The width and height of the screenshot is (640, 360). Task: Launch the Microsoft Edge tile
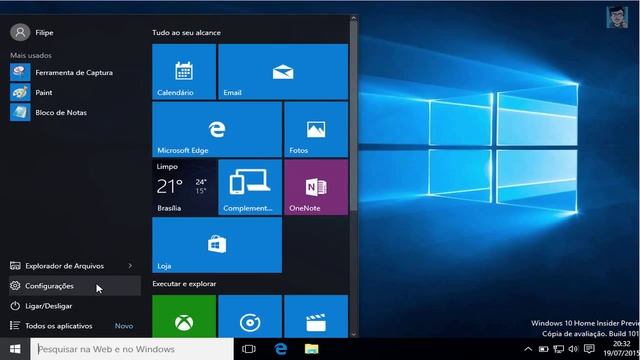coord(217,129)
